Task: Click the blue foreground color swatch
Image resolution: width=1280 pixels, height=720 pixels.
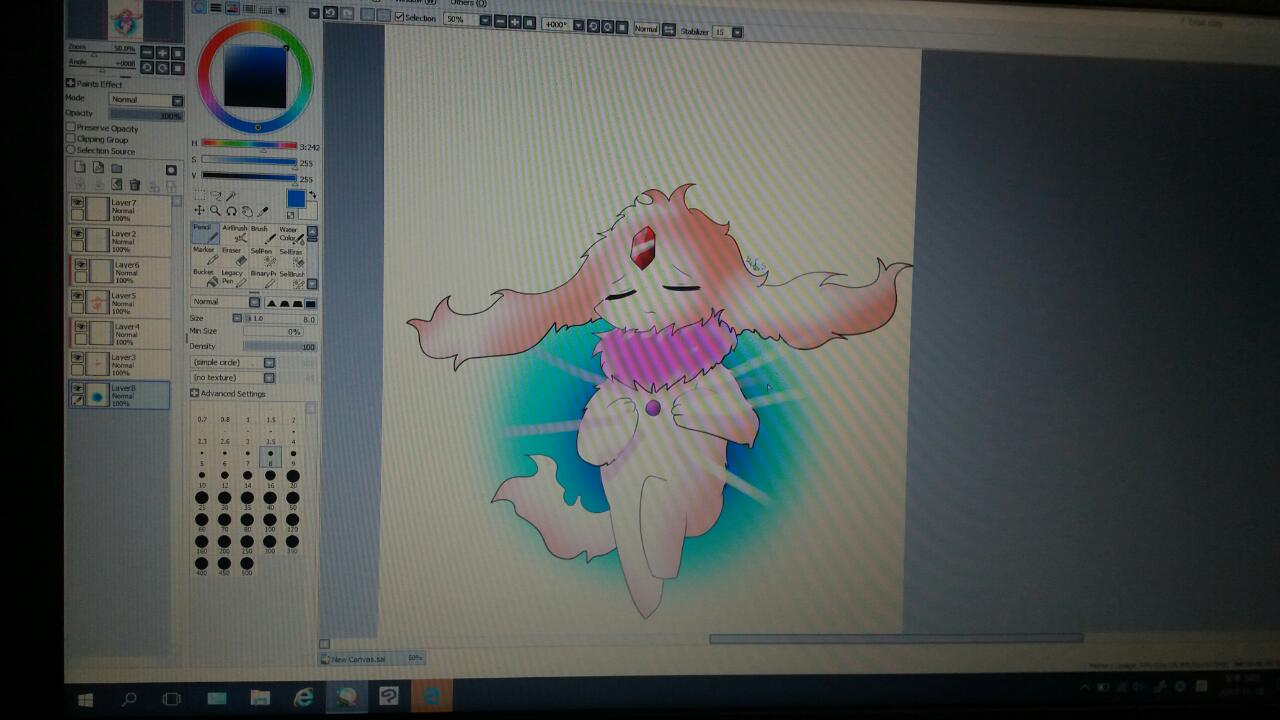Action: tap(296, 199)
